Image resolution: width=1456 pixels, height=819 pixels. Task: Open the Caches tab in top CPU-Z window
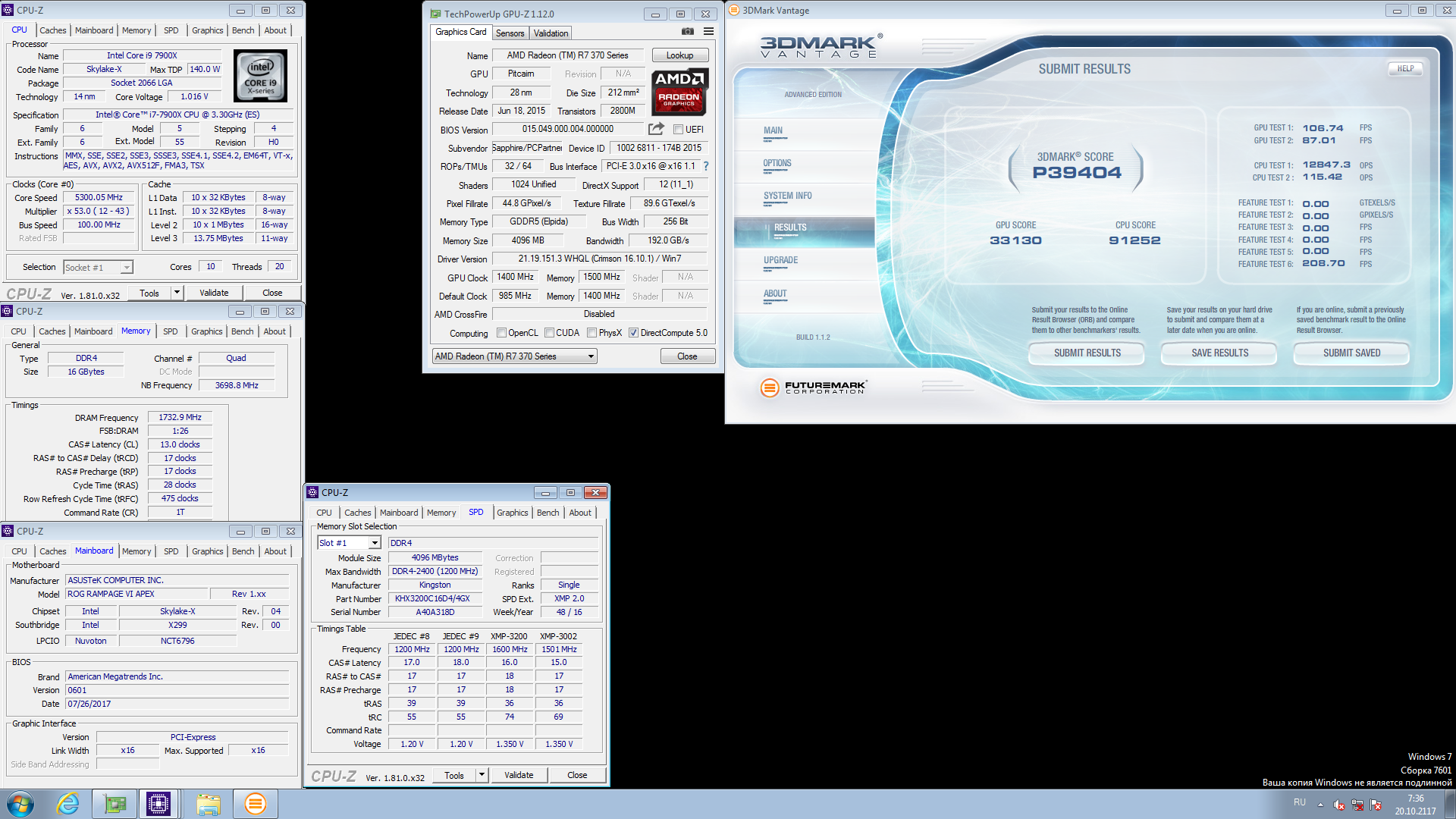pyautogui.click(x=53, y=30)
